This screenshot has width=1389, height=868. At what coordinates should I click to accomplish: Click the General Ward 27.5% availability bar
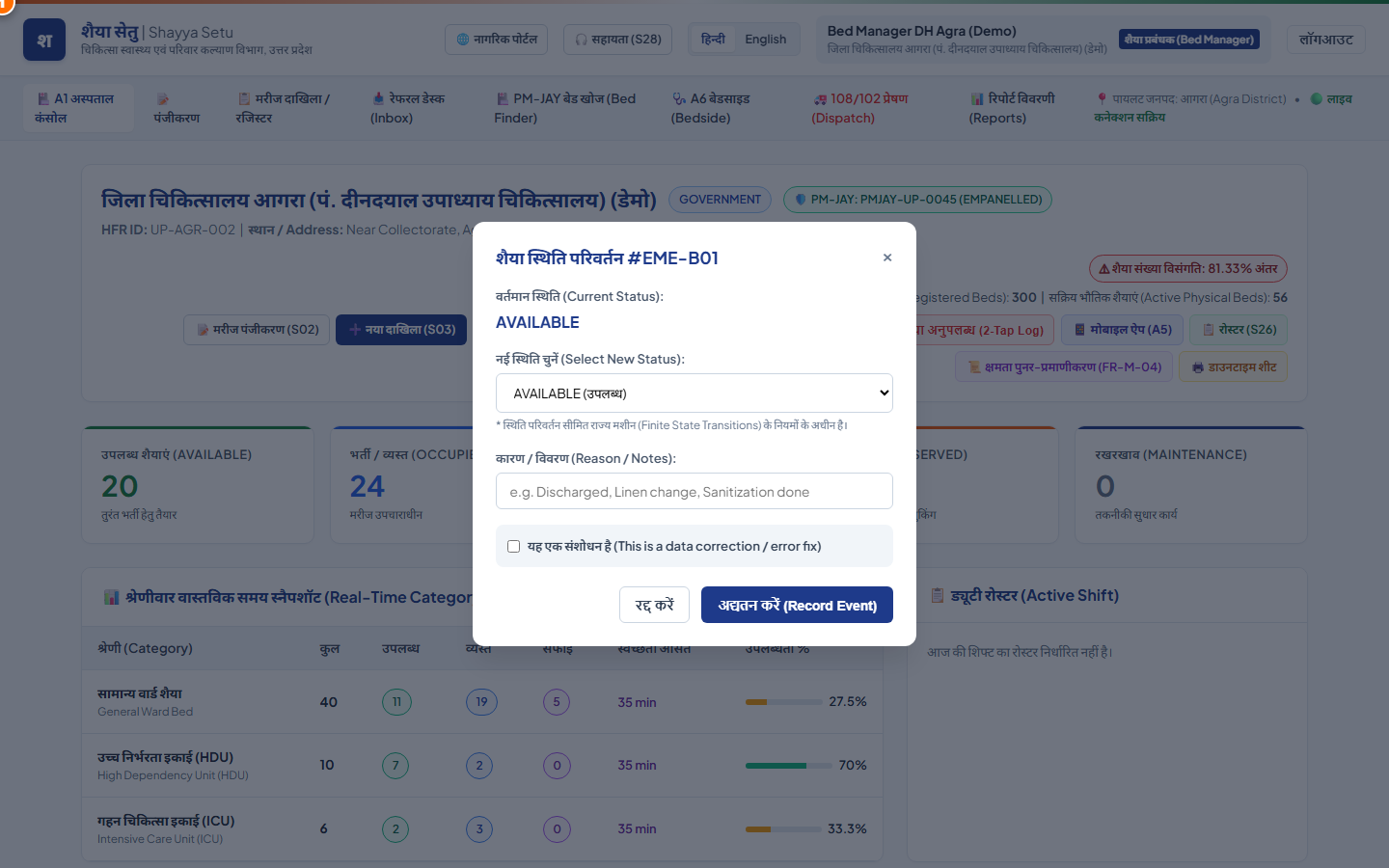[782, 702]
